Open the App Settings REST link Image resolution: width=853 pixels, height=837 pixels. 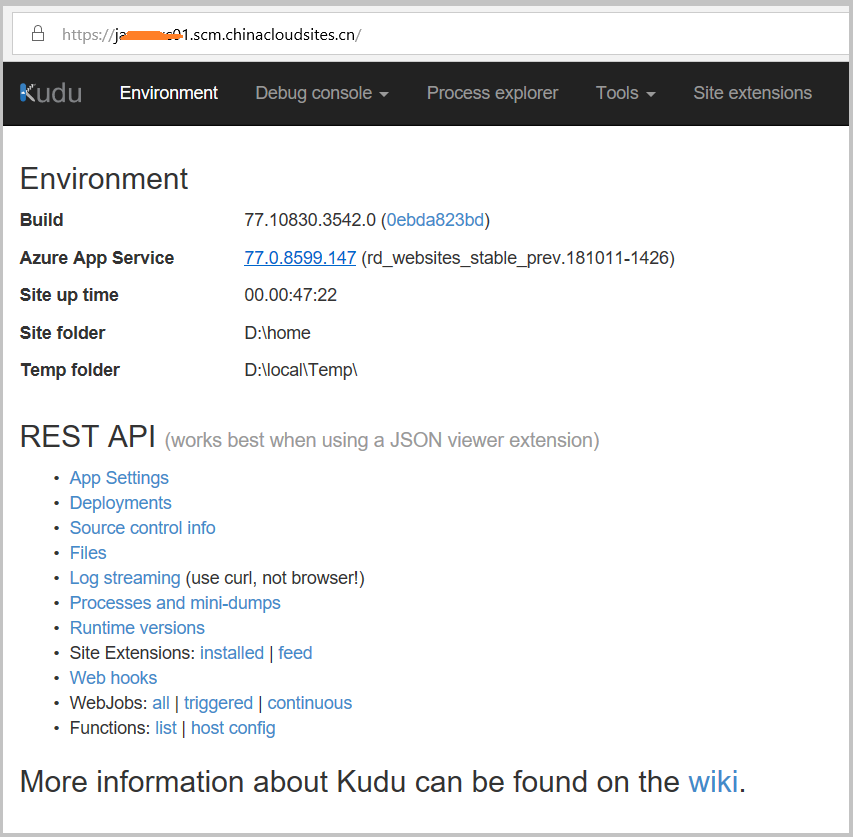(x=119, y=478)
